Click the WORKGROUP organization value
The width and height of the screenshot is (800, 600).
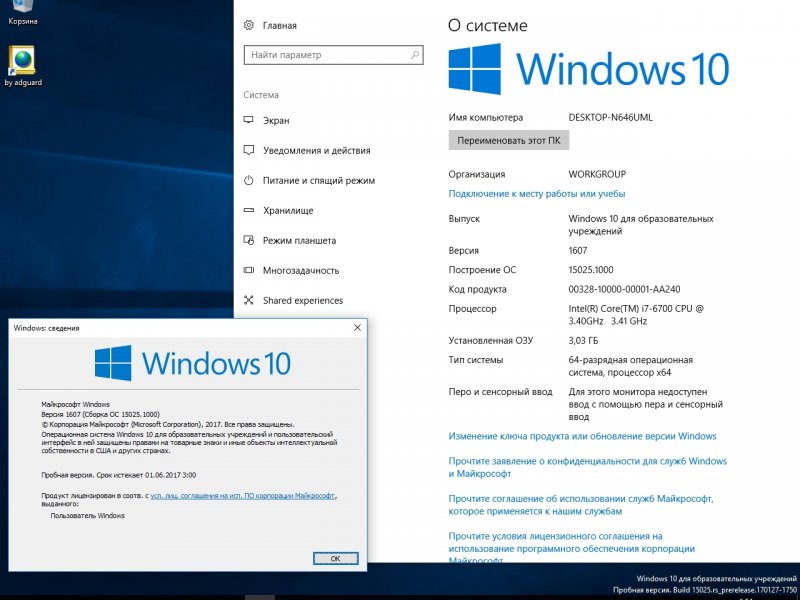pos(597,174)
